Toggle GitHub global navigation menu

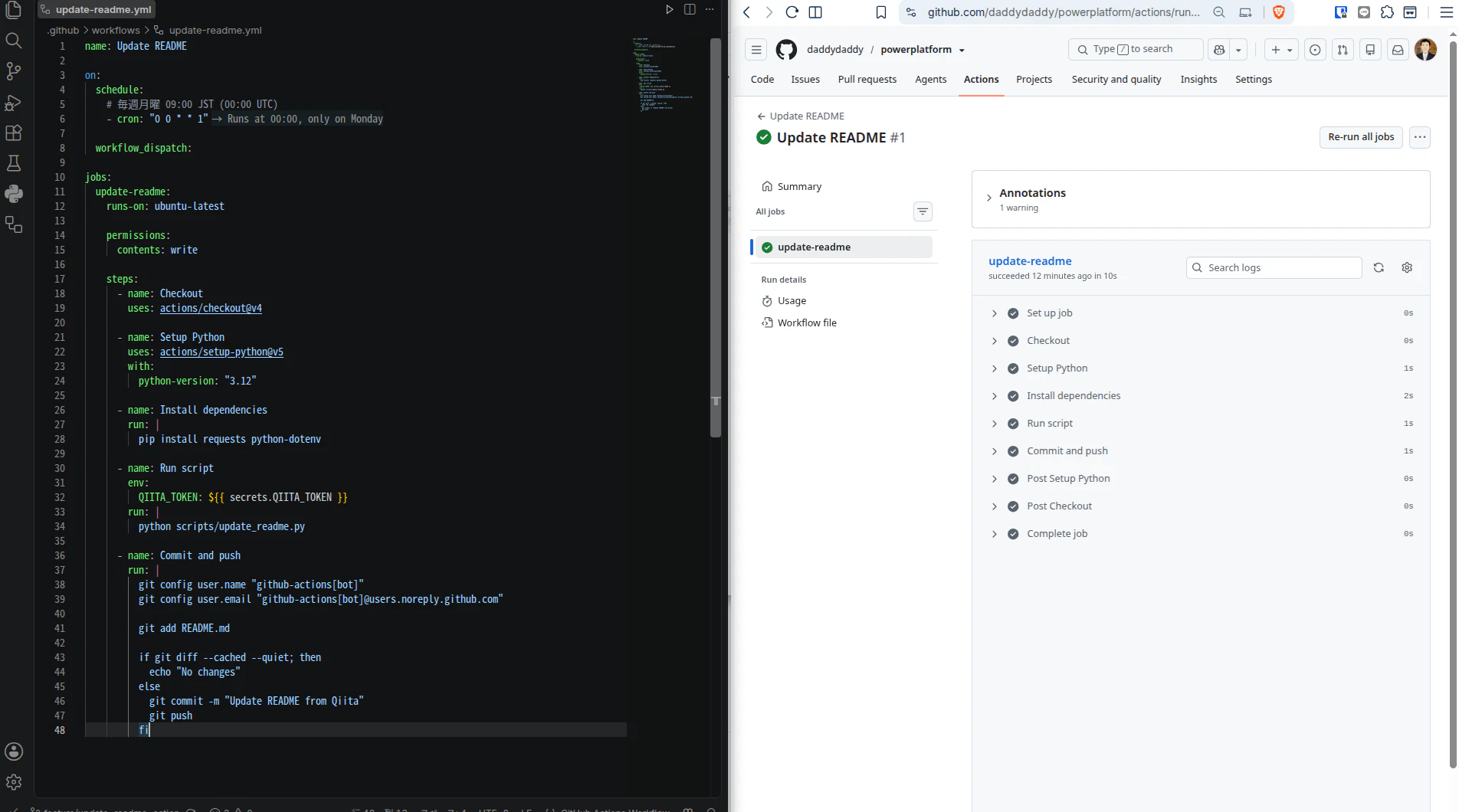(x=756, y=50)
